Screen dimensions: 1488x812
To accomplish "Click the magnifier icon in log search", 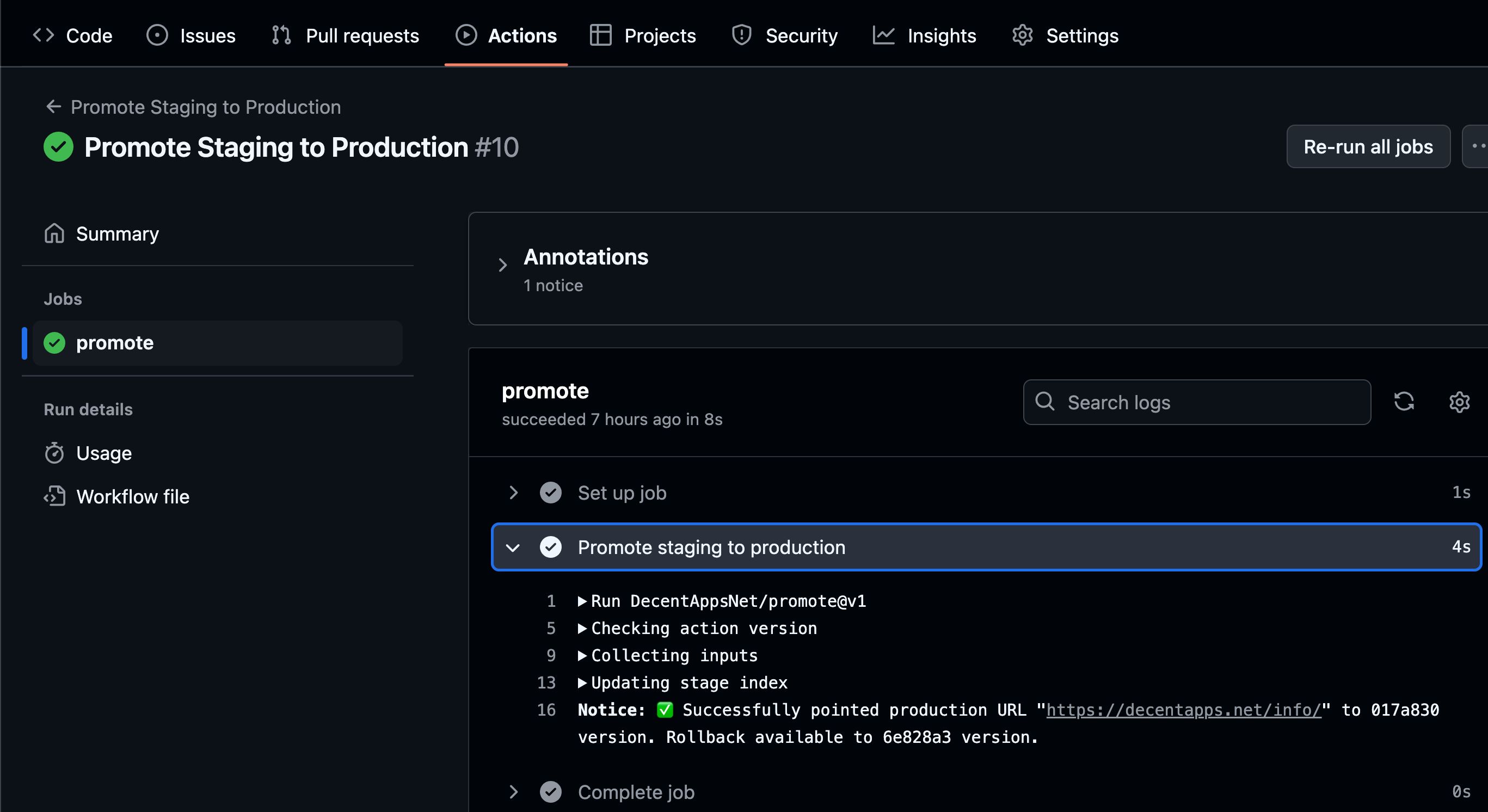I will pyautogui.click(x=1044, y=401).
